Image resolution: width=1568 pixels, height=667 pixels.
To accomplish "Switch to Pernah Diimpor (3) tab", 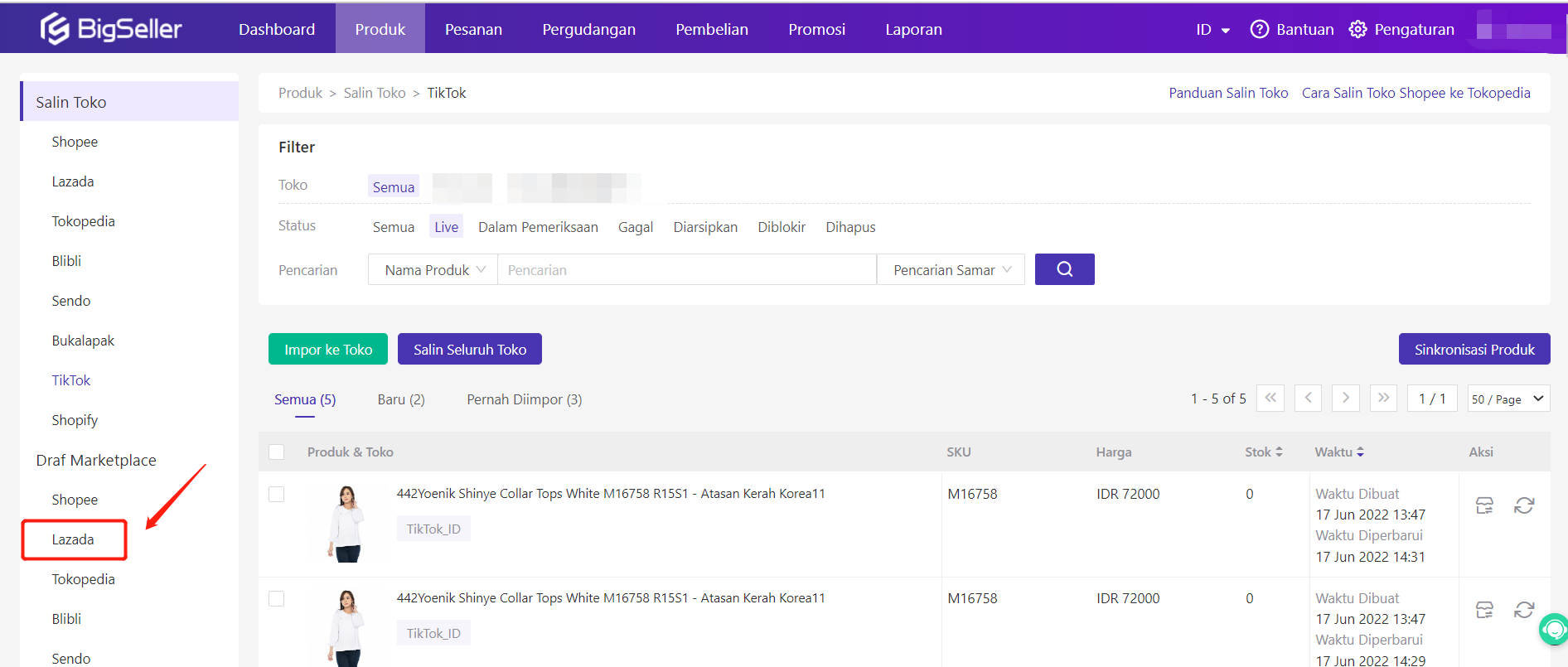I will coord(525,399).
